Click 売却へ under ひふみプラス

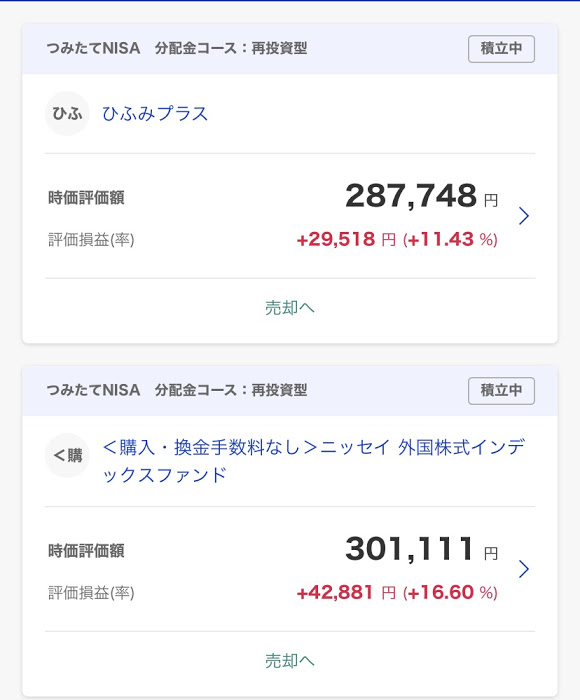coord(290,308)
